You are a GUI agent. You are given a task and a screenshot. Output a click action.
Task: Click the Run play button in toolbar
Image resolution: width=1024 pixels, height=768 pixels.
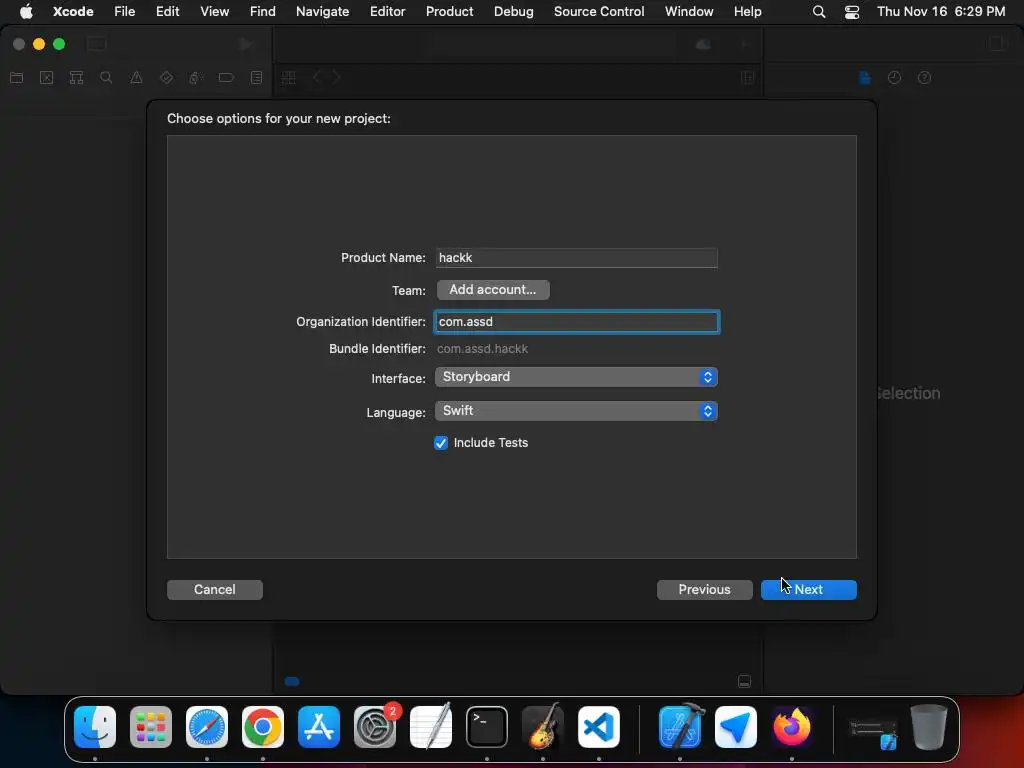tap(246, 44)
